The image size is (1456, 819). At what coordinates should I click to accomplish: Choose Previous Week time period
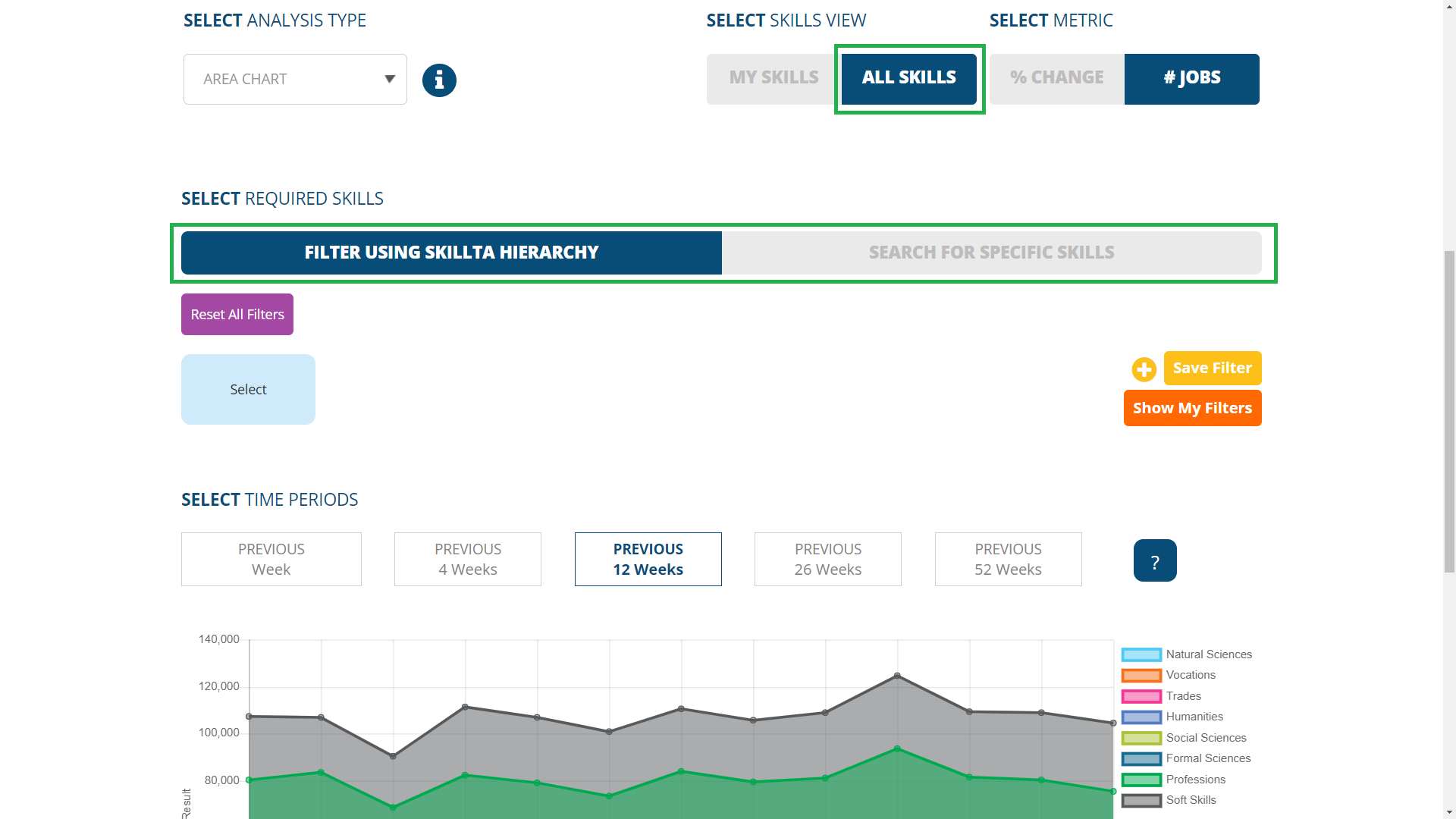pyautogui.click(x=271, y=560)
